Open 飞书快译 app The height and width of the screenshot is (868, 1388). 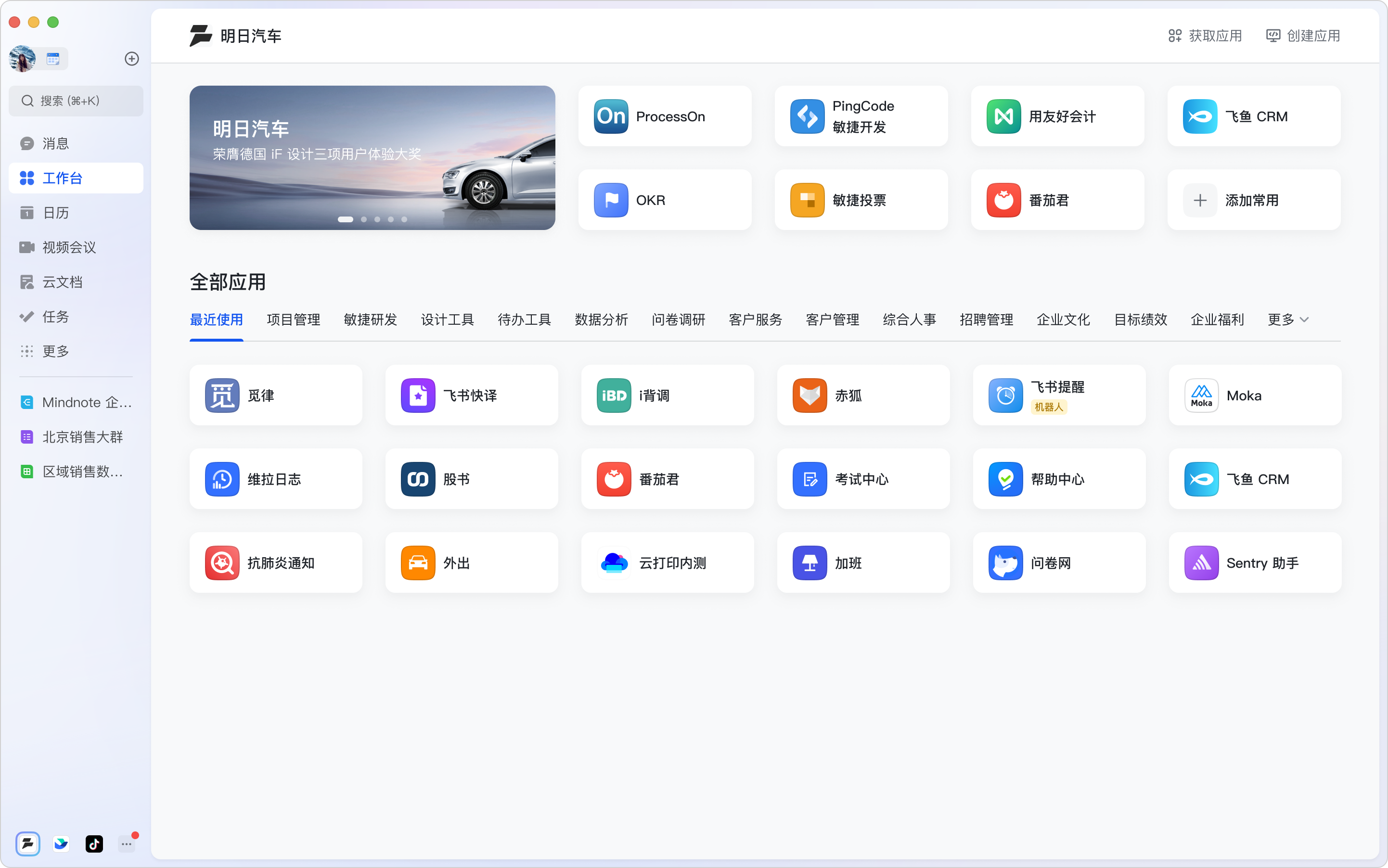tap(472, 396)
